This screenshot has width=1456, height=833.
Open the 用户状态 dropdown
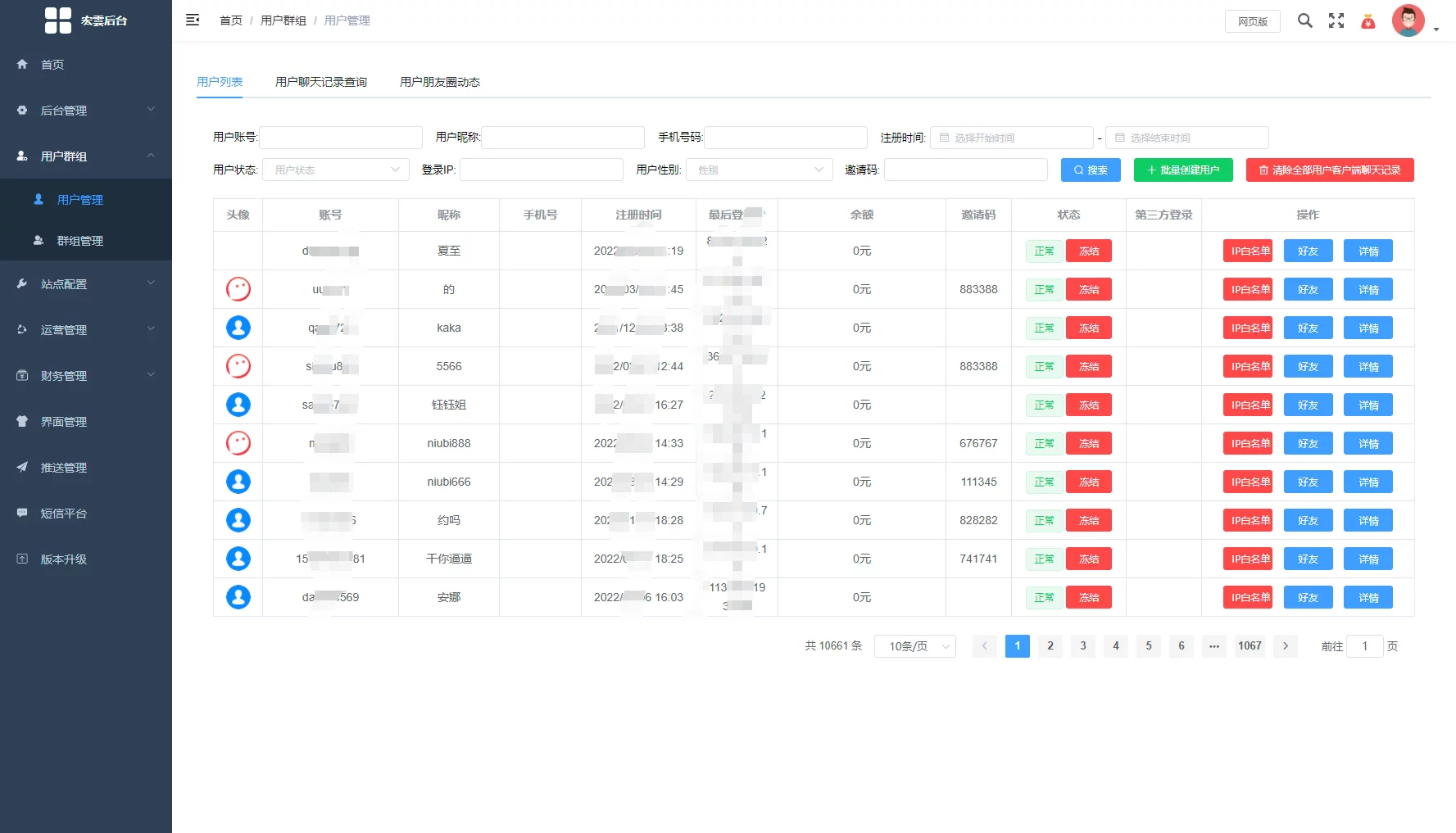(x=336, y=170)
